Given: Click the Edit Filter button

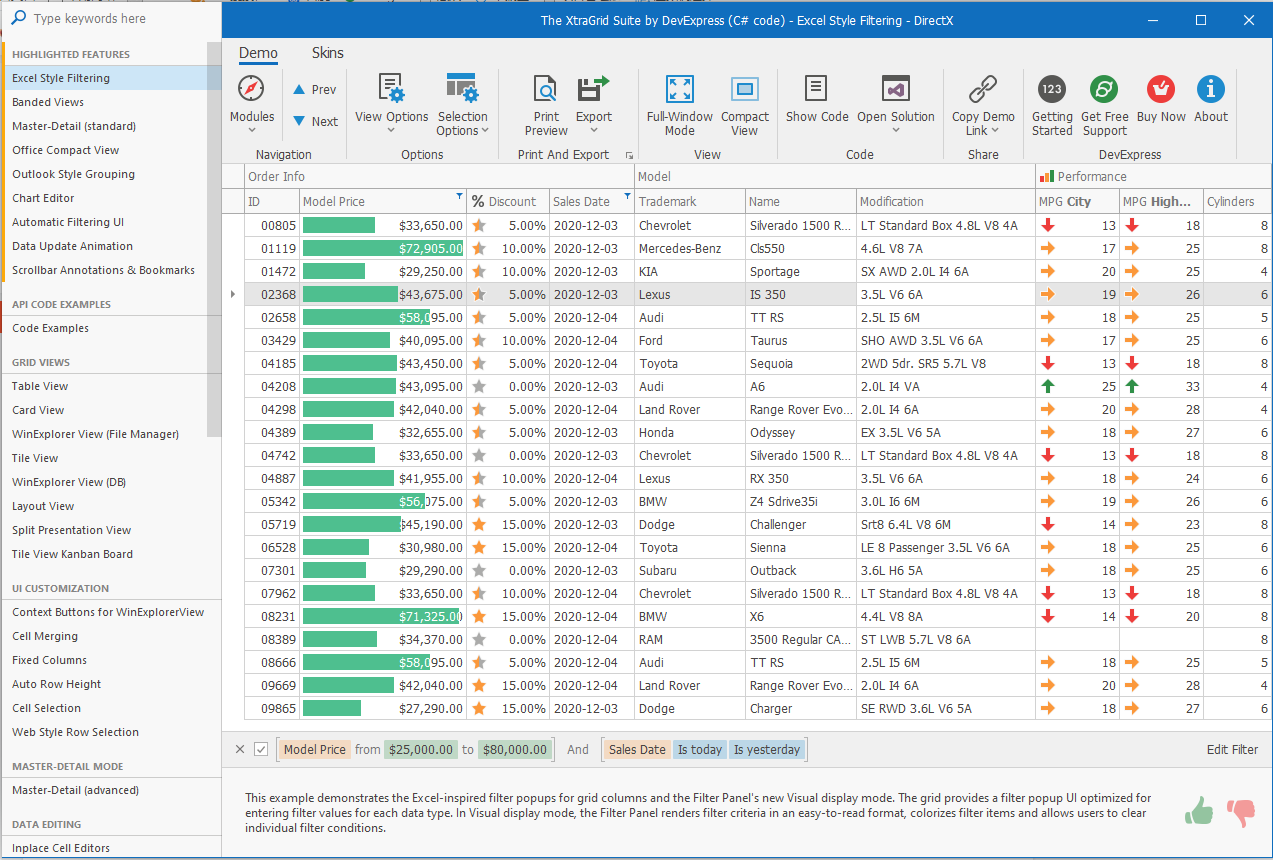Looking at the screenshot, I should (1232, 750).
